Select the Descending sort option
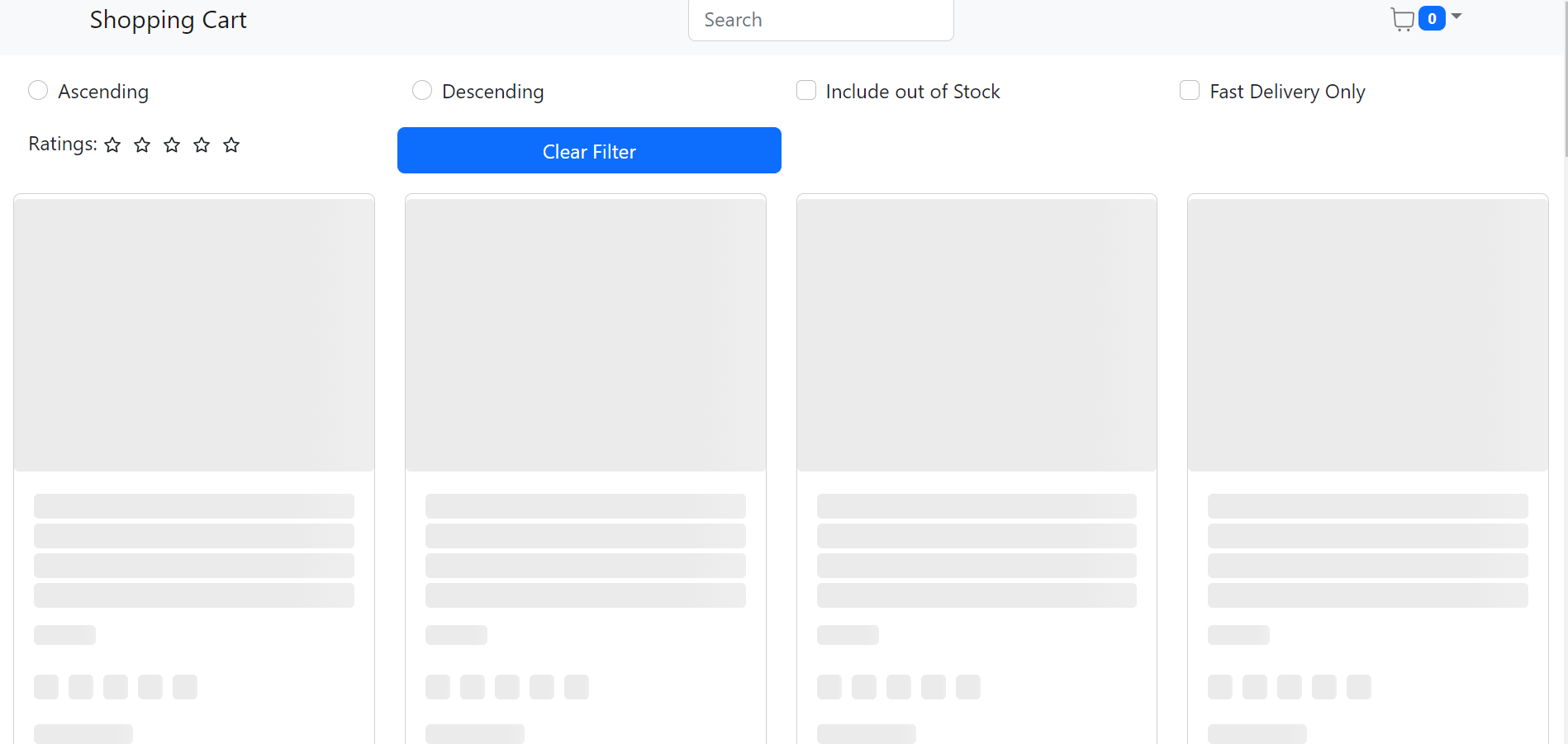This screenshot has width=1568, height=744. 422,90
